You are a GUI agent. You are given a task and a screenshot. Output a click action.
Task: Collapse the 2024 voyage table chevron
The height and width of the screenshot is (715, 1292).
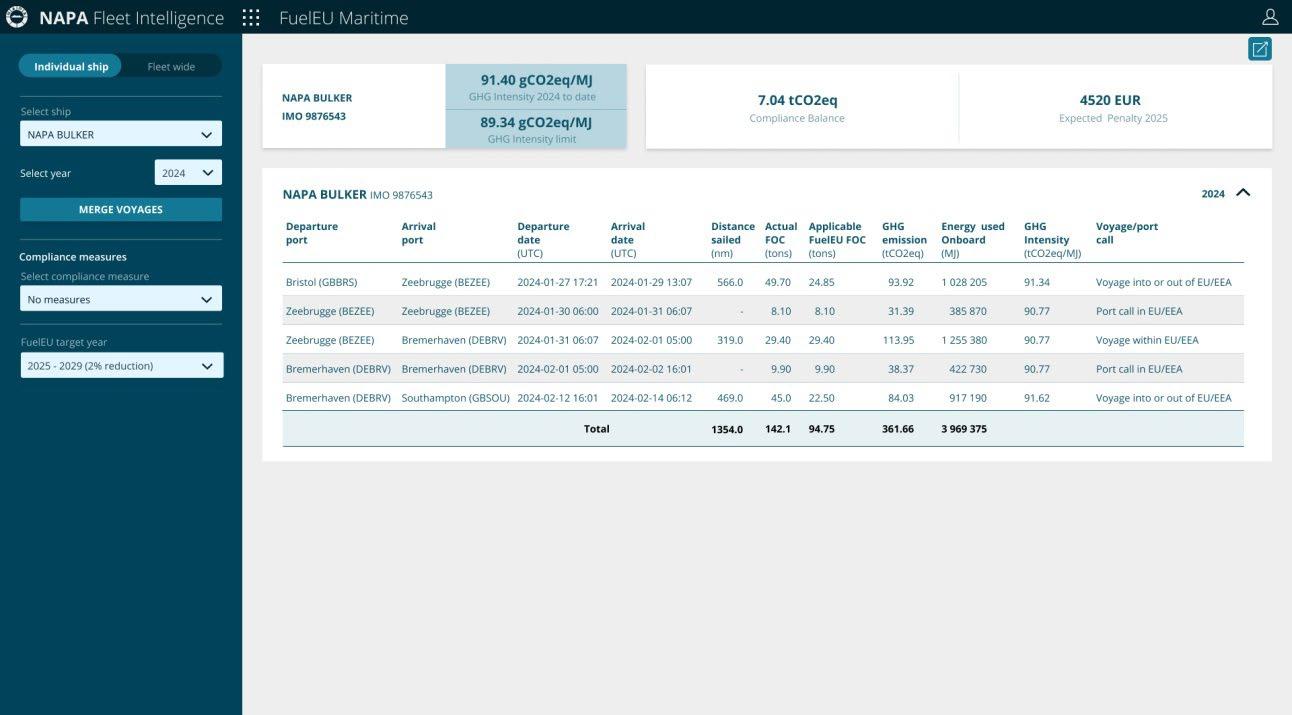[1243, 193]
